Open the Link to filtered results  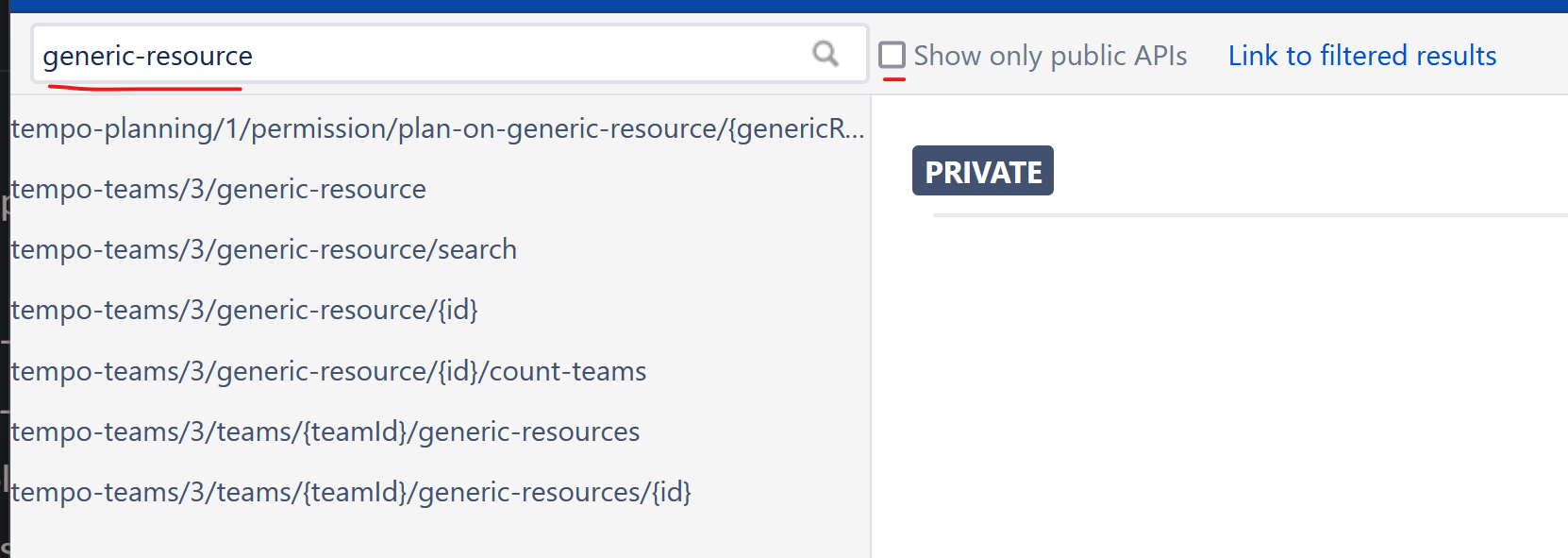click(1361, 56)
